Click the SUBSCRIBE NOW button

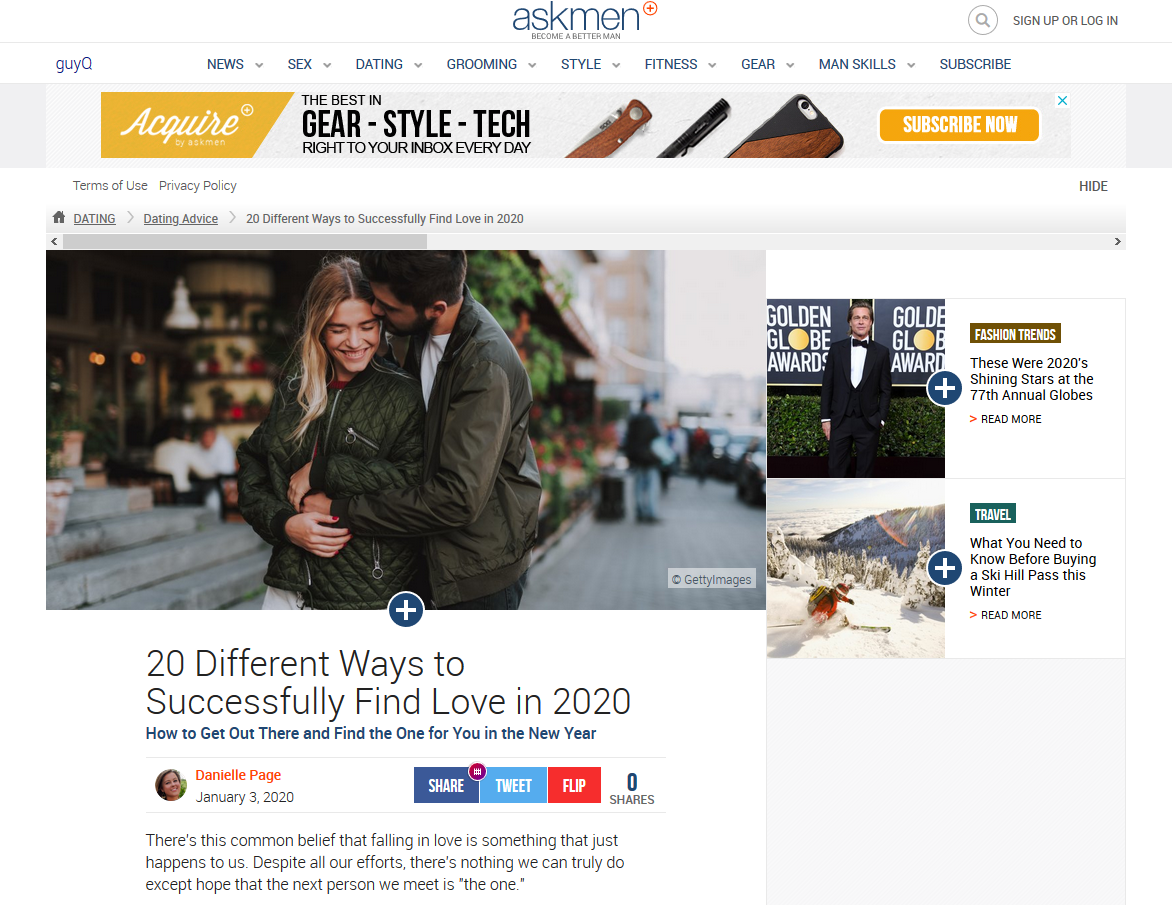[959, 125]
